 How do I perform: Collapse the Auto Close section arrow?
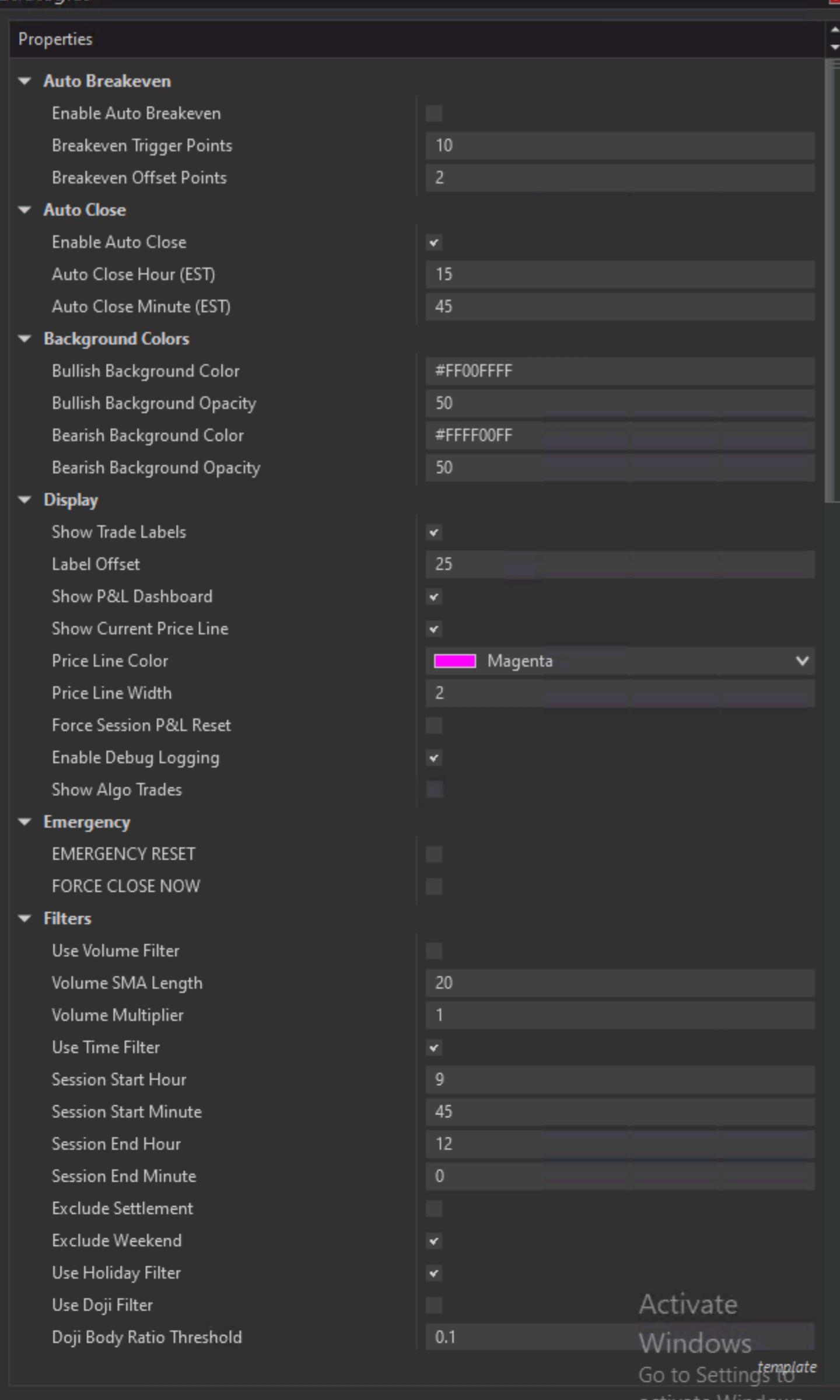coord(24,210)
